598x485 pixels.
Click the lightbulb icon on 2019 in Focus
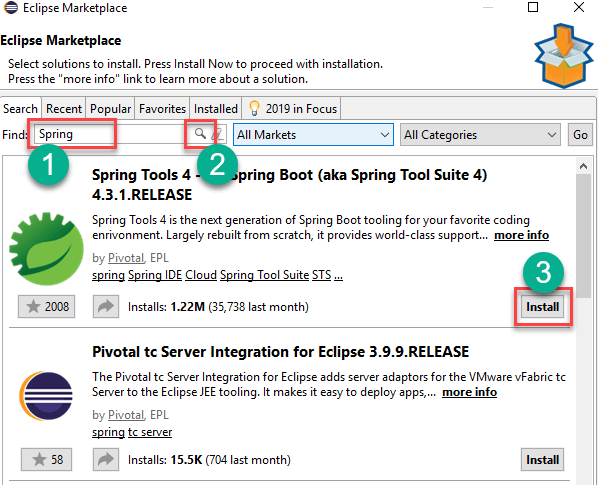point(254,109)
